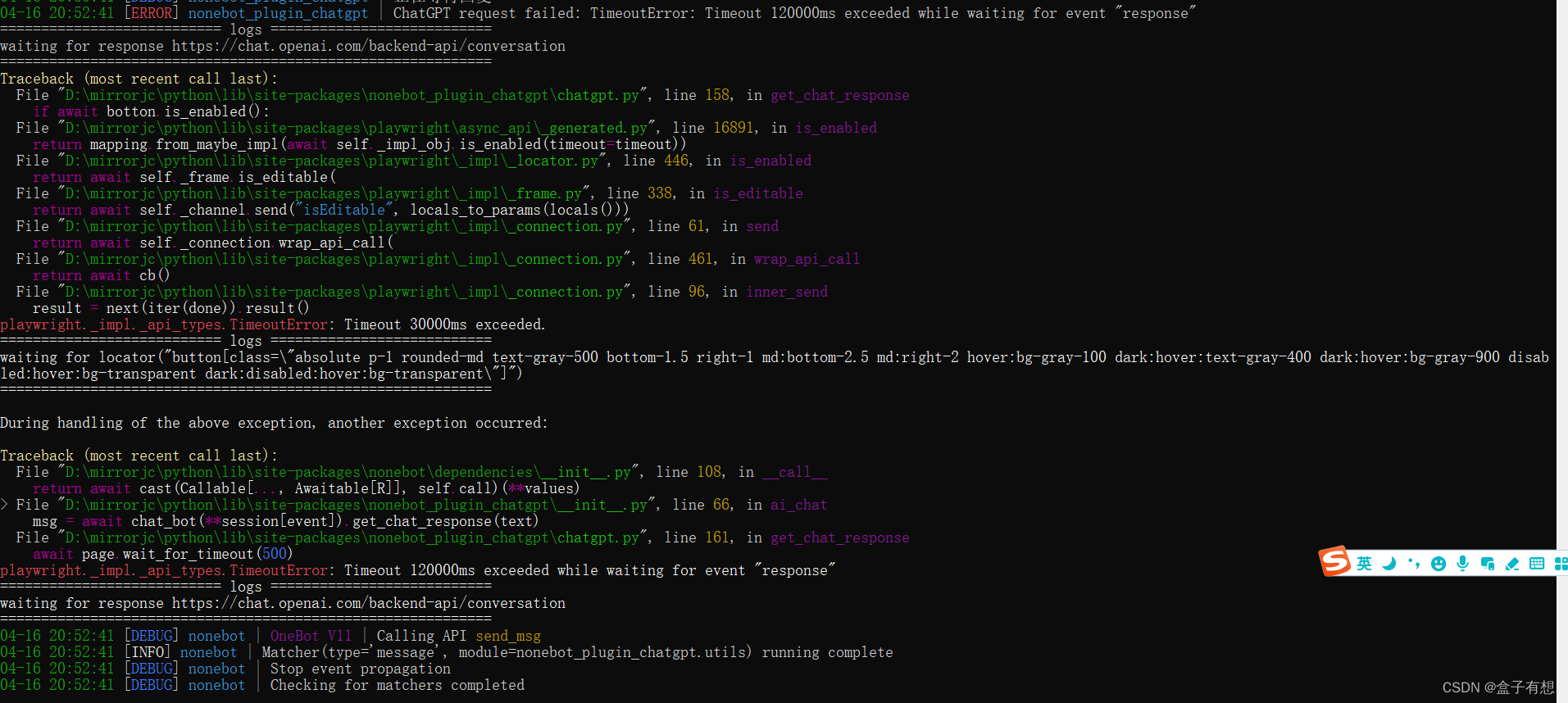This screenshot has width=1568, height=703.
Task: Click 'line 66' in the ai_chat entry
Action: [x=701, y=505]
